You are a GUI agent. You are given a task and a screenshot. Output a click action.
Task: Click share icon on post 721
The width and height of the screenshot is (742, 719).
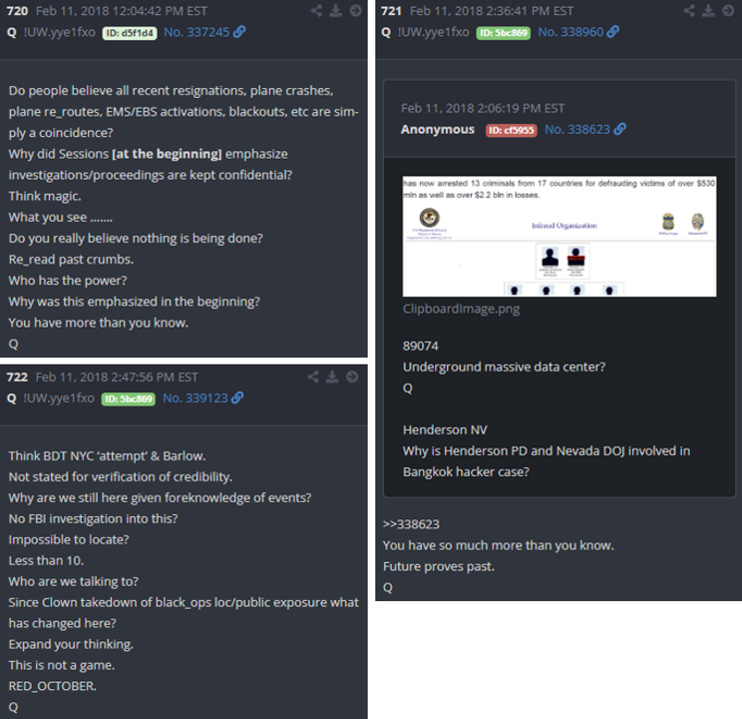click(689, 10)
